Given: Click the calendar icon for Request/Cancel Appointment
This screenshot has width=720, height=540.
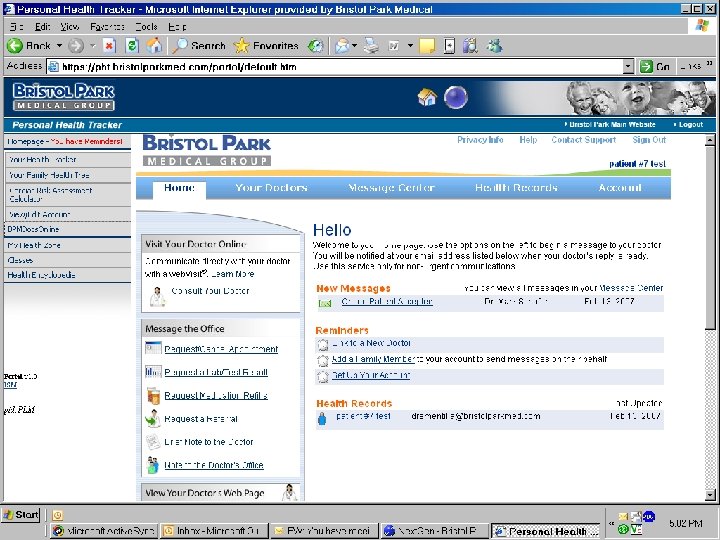Looking at the screenshot, I should pyautogui.click(x=153, y=348).
